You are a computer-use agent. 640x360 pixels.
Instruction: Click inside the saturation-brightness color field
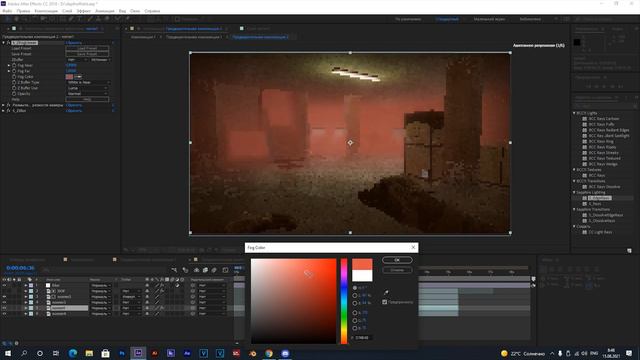point(293,301)
